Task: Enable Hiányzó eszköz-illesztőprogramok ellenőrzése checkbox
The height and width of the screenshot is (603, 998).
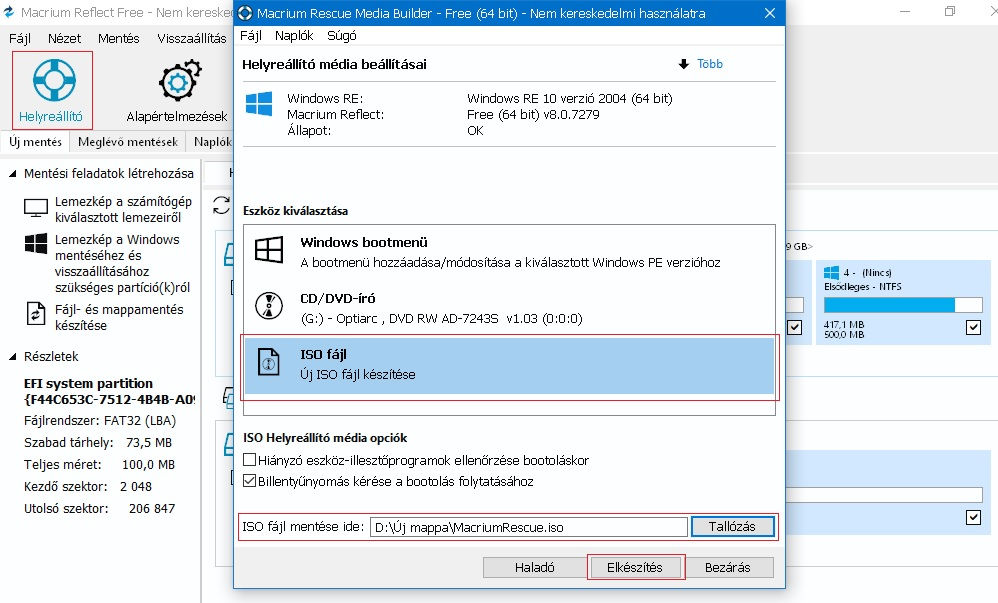Action: [x=250, y=460]
